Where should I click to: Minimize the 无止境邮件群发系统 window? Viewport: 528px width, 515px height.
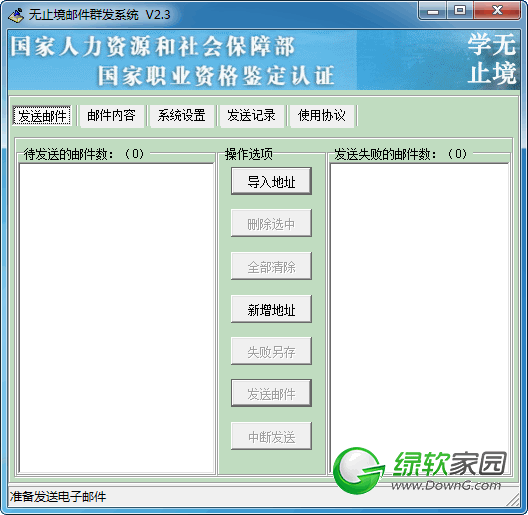(x=433, y=11)
